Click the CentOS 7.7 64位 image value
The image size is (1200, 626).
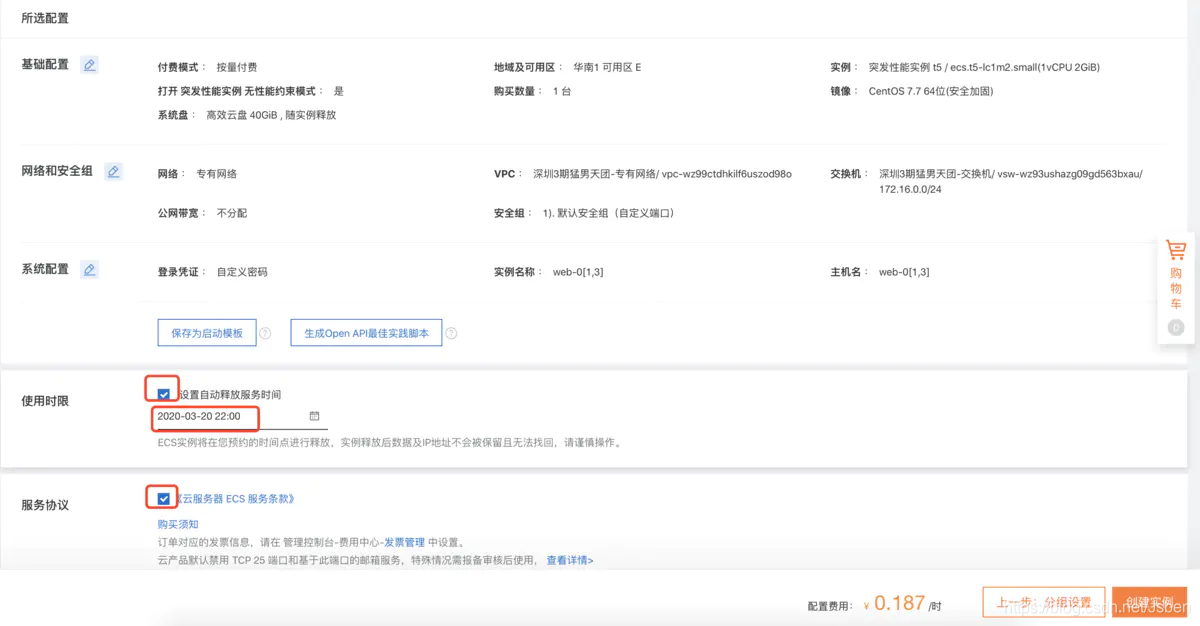(x=931, y=91)
